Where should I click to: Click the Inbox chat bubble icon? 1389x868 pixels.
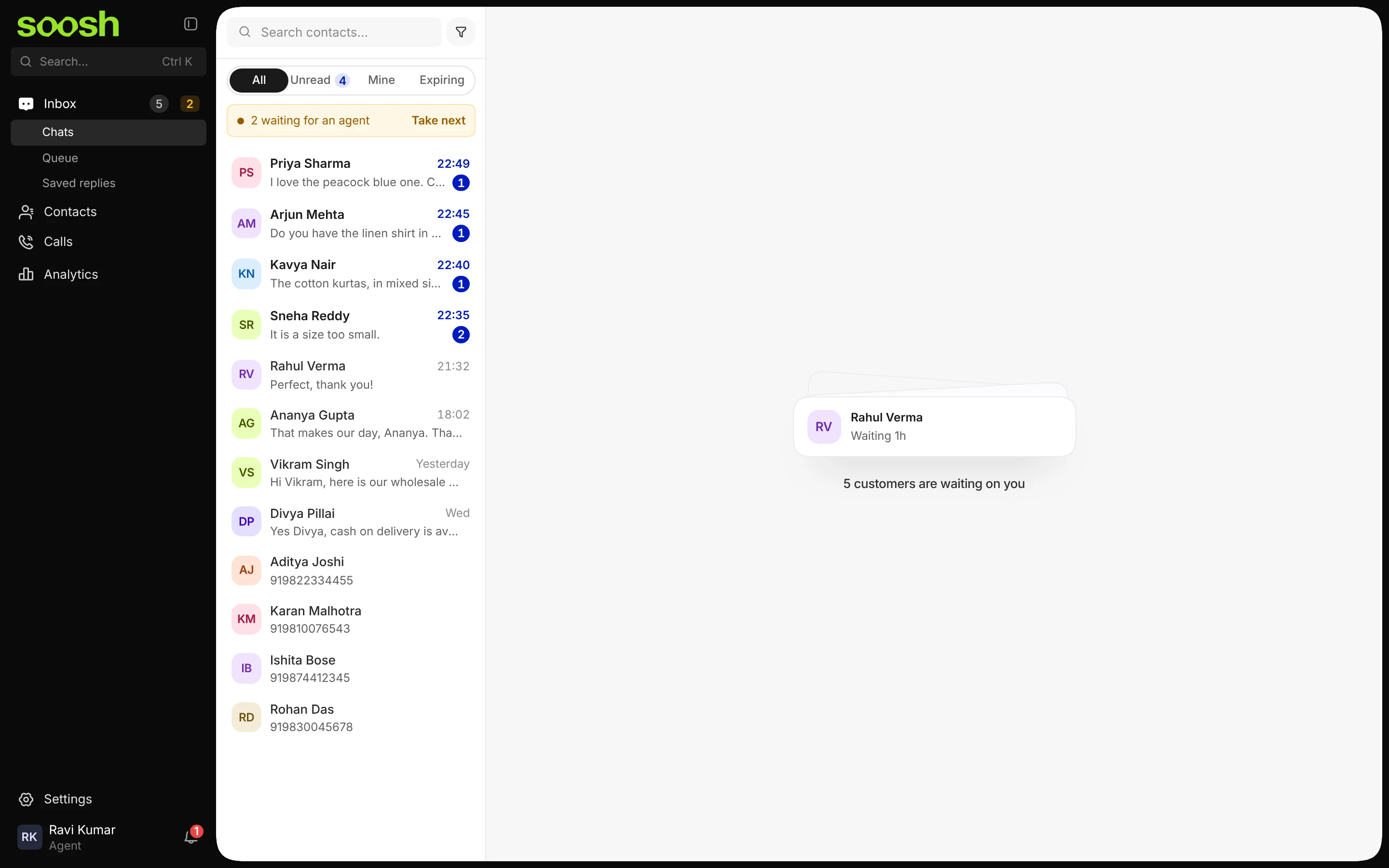26,104
